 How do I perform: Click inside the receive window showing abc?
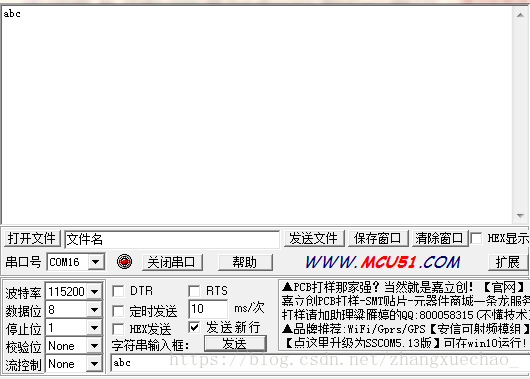[x=257, y=115]
